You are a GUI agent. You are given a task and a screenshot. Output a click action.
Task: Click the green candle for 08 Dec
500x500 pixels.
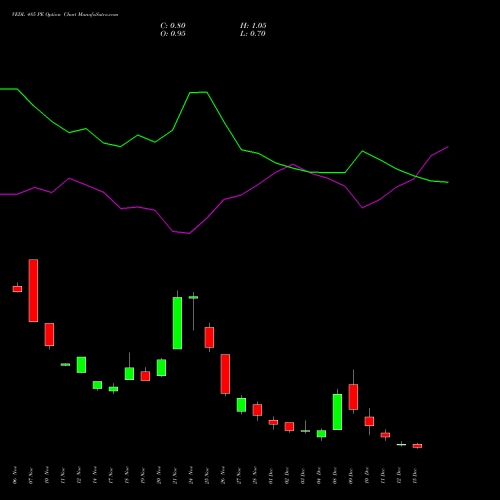pyautogui.click(x=337, y=412)
